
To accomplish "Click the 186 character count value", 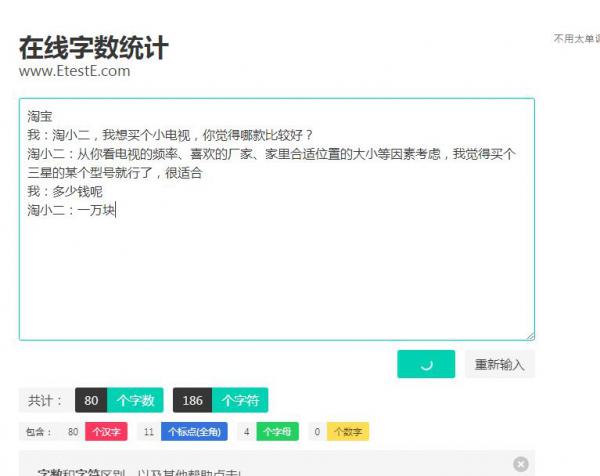I will coord(192,400).
